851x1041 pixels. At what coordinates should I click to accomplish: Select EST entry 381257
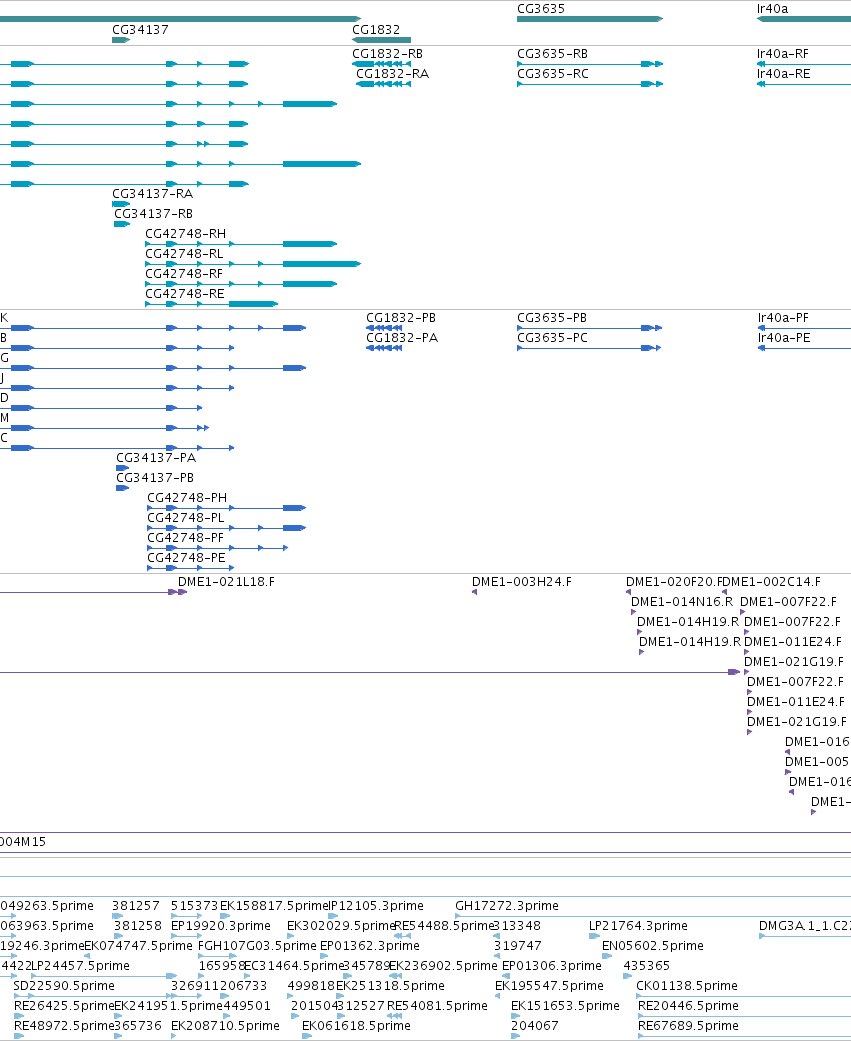(136, 906)
